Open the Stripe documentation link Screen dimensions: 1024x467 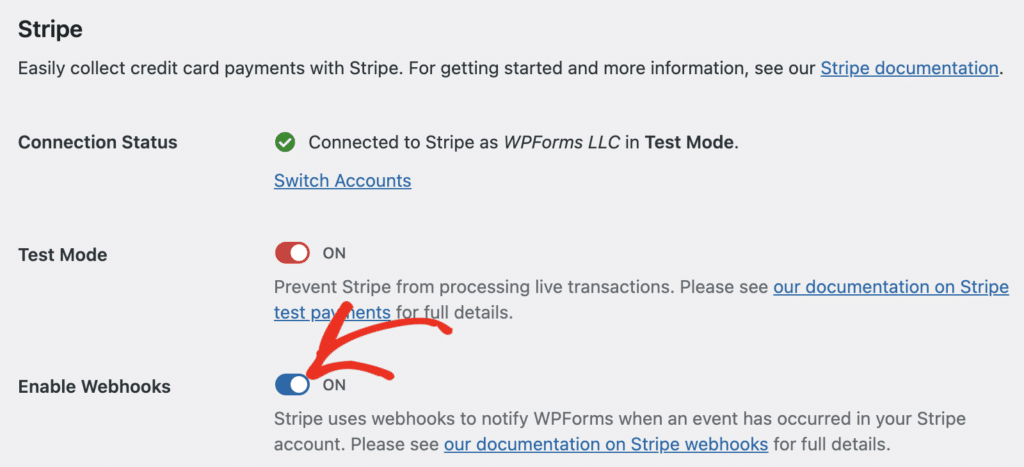909,68
